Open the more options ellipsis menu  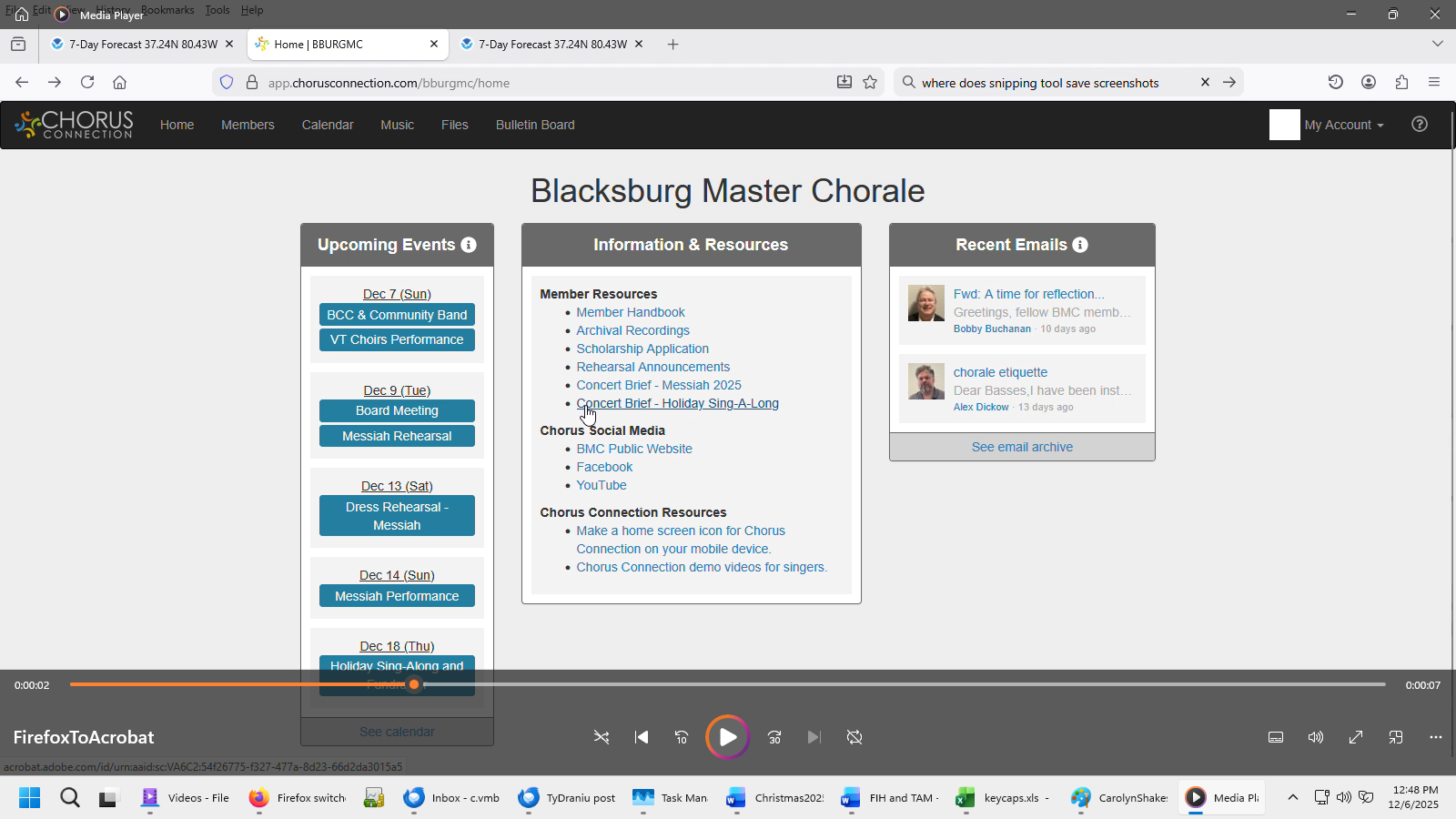1436,737
